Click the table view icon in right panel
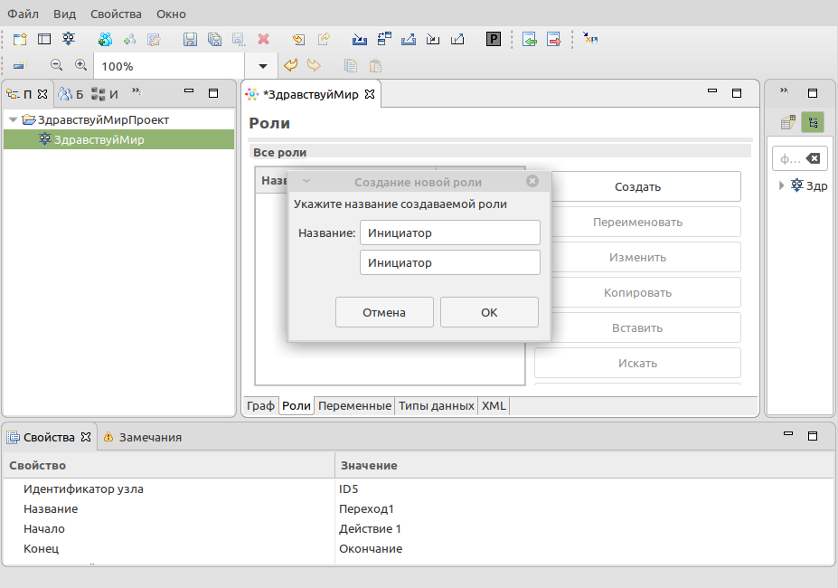 788,122
